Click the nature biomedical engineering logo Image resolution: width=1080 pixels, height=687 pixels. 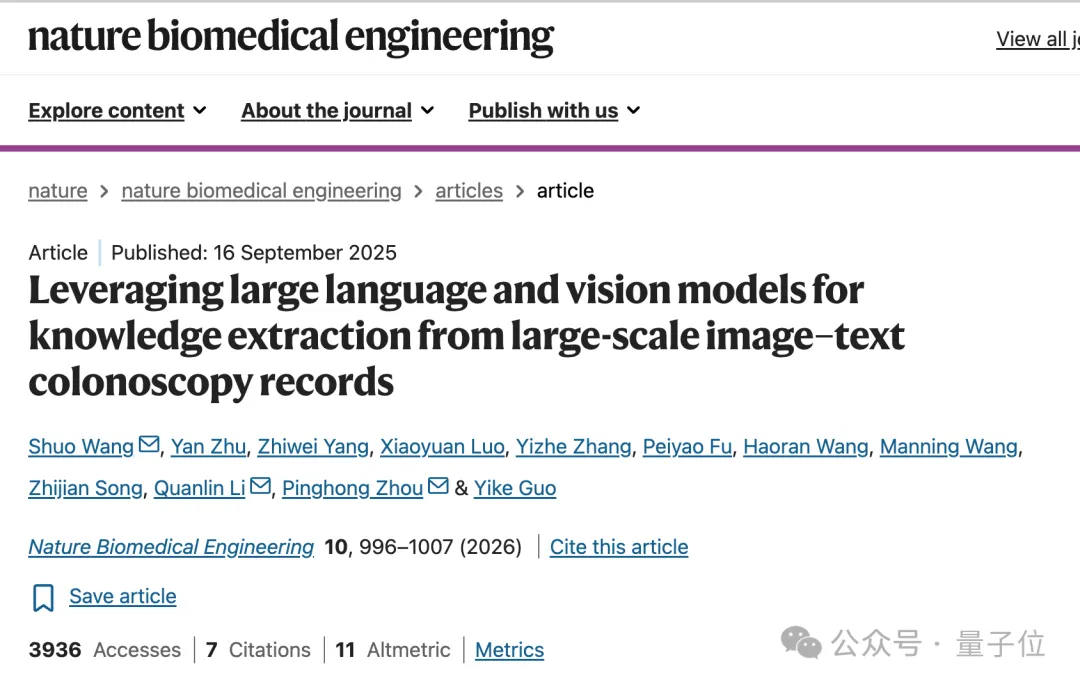pos(291,37)
